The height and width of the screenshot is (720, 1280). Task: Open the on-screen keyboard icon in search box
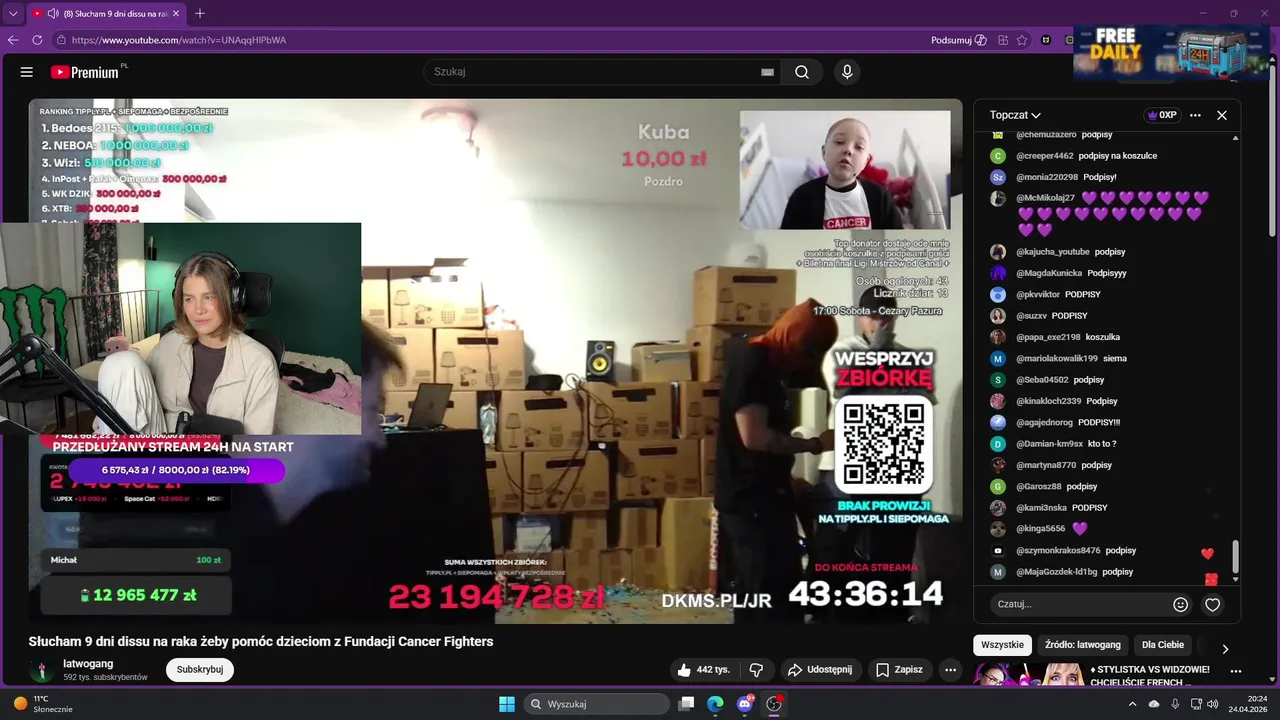coord(767,72)
